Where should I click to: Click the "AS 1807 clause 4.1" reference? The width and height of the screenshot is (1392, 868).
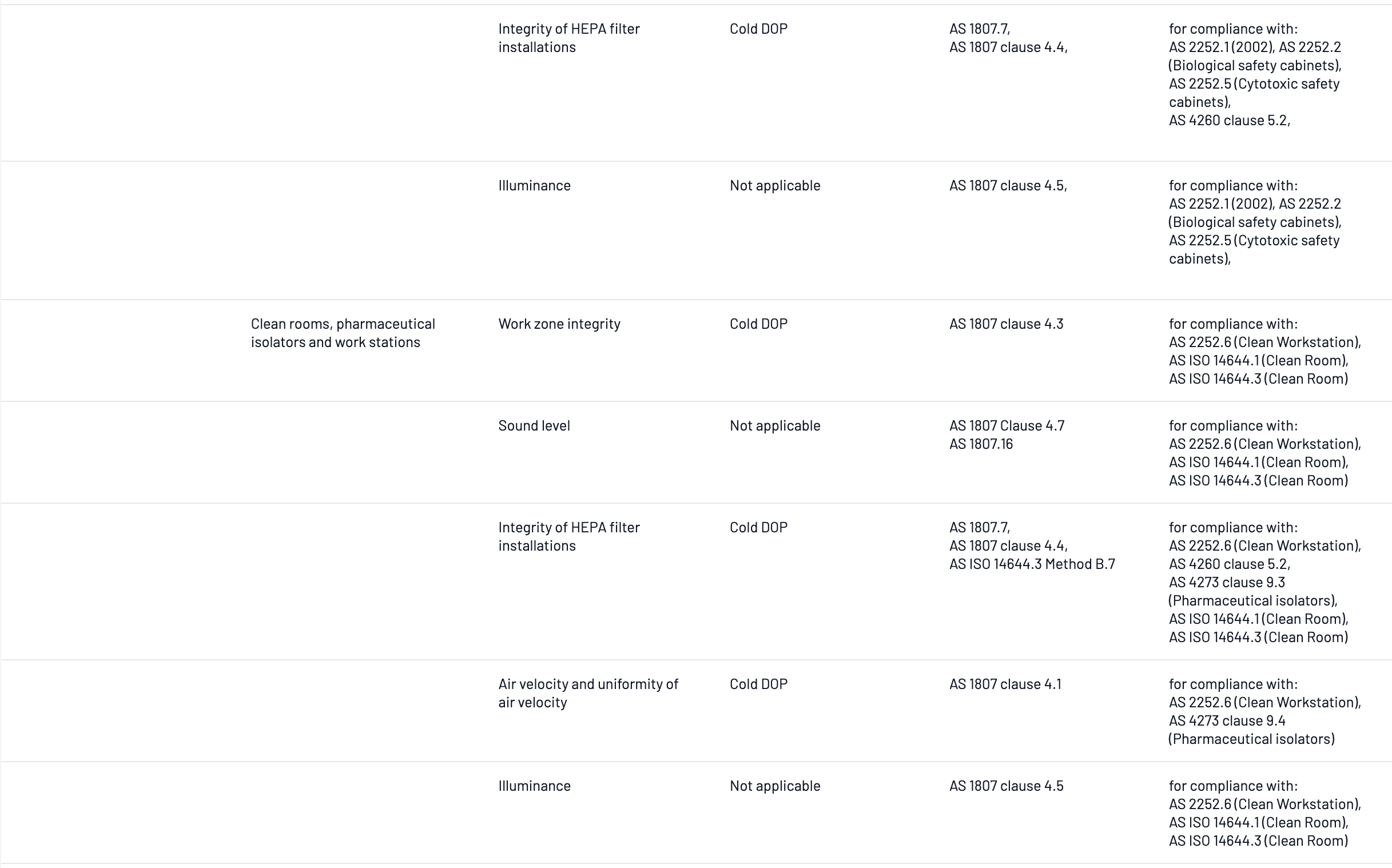(x=1005, y=684)
